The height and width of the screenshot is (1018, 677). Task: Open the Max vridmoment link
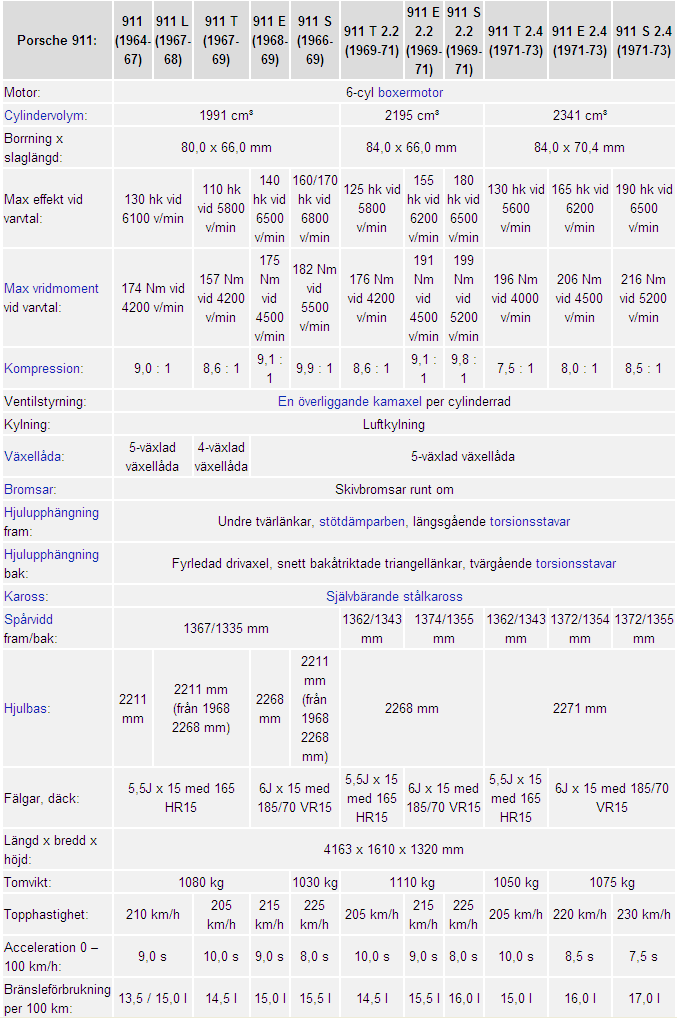pyautogui.click(x=51, y=288)
